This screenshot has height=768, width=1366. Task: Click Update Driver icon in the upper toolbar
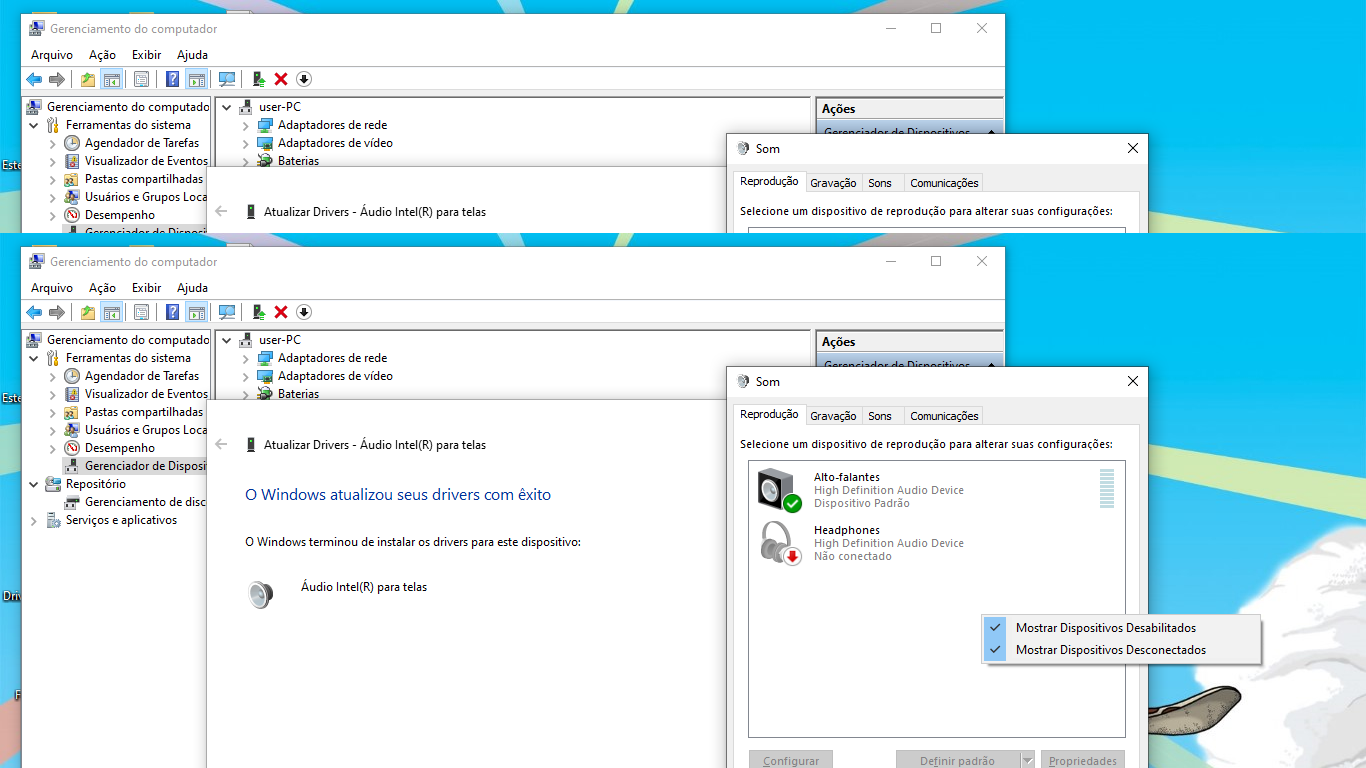tap(259, 79)
